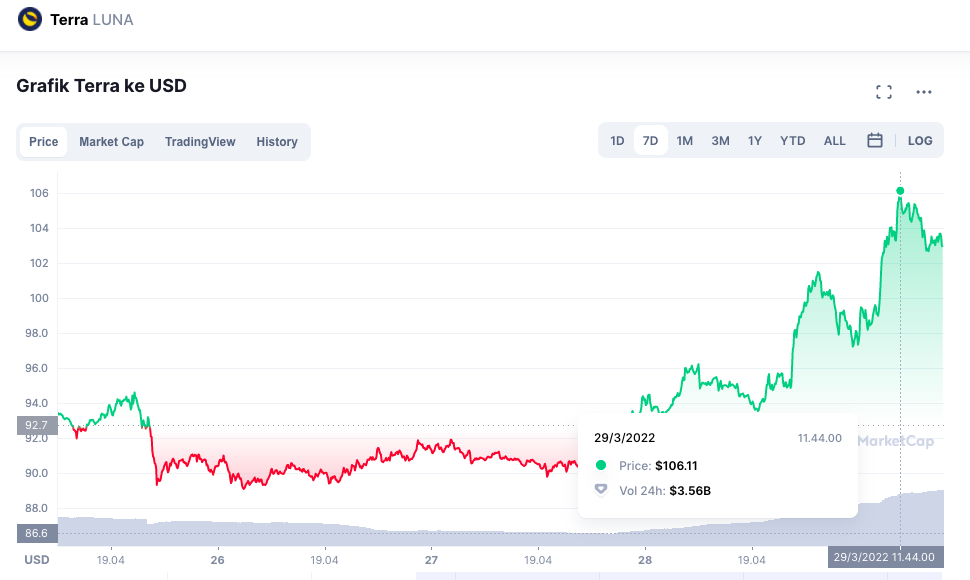Choose the 3M time range
Screen dimensions: 970x580
pyautogui.click(x=720, y=141)
